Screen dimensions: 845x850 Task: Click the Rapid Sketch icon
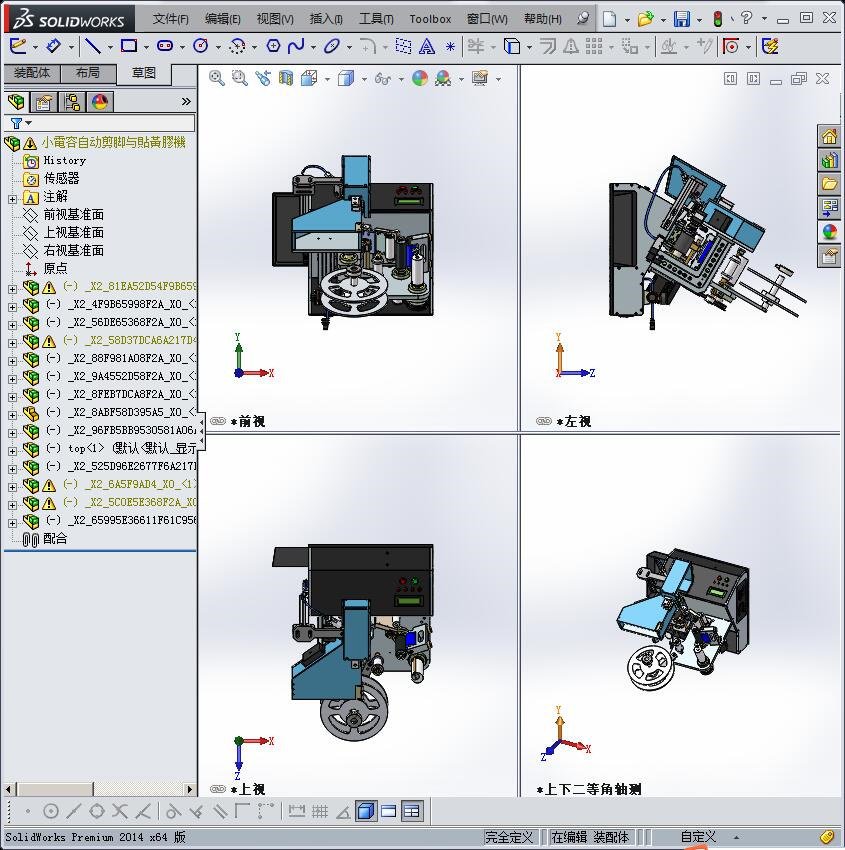(771, 46)
